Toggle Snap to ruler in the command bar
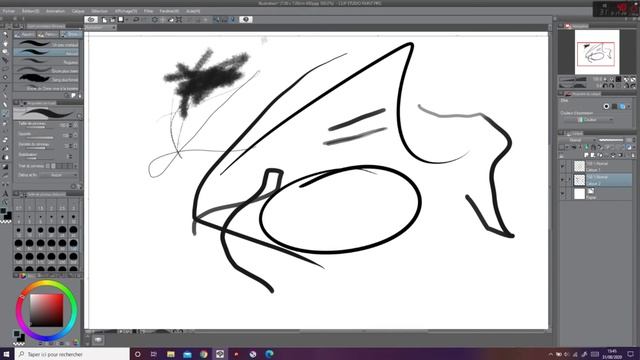The width and height of the screenshot is (640, 360). coord(216,20)
